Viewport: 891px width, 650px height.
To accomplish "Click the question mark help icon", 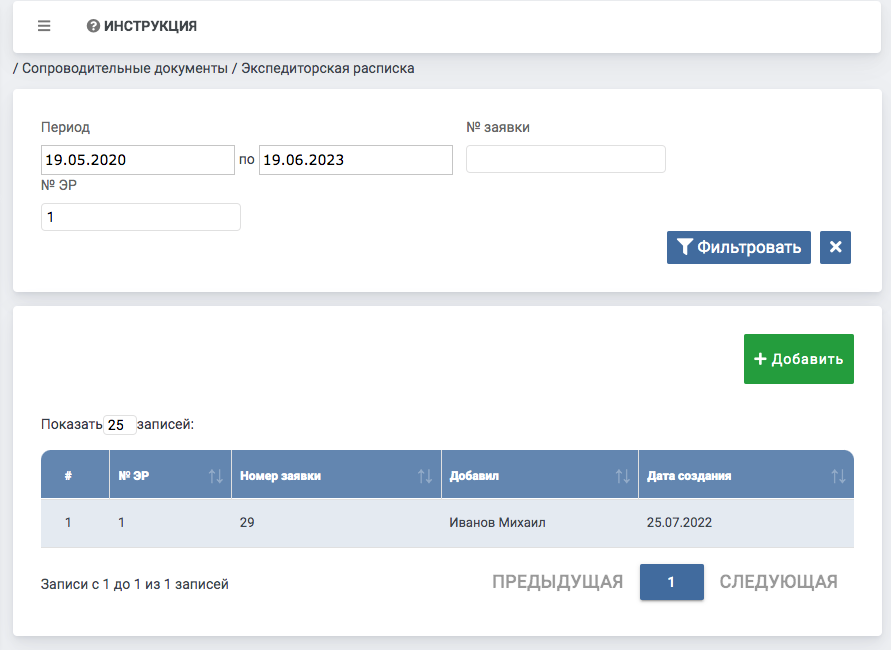I will pos(93,26).
